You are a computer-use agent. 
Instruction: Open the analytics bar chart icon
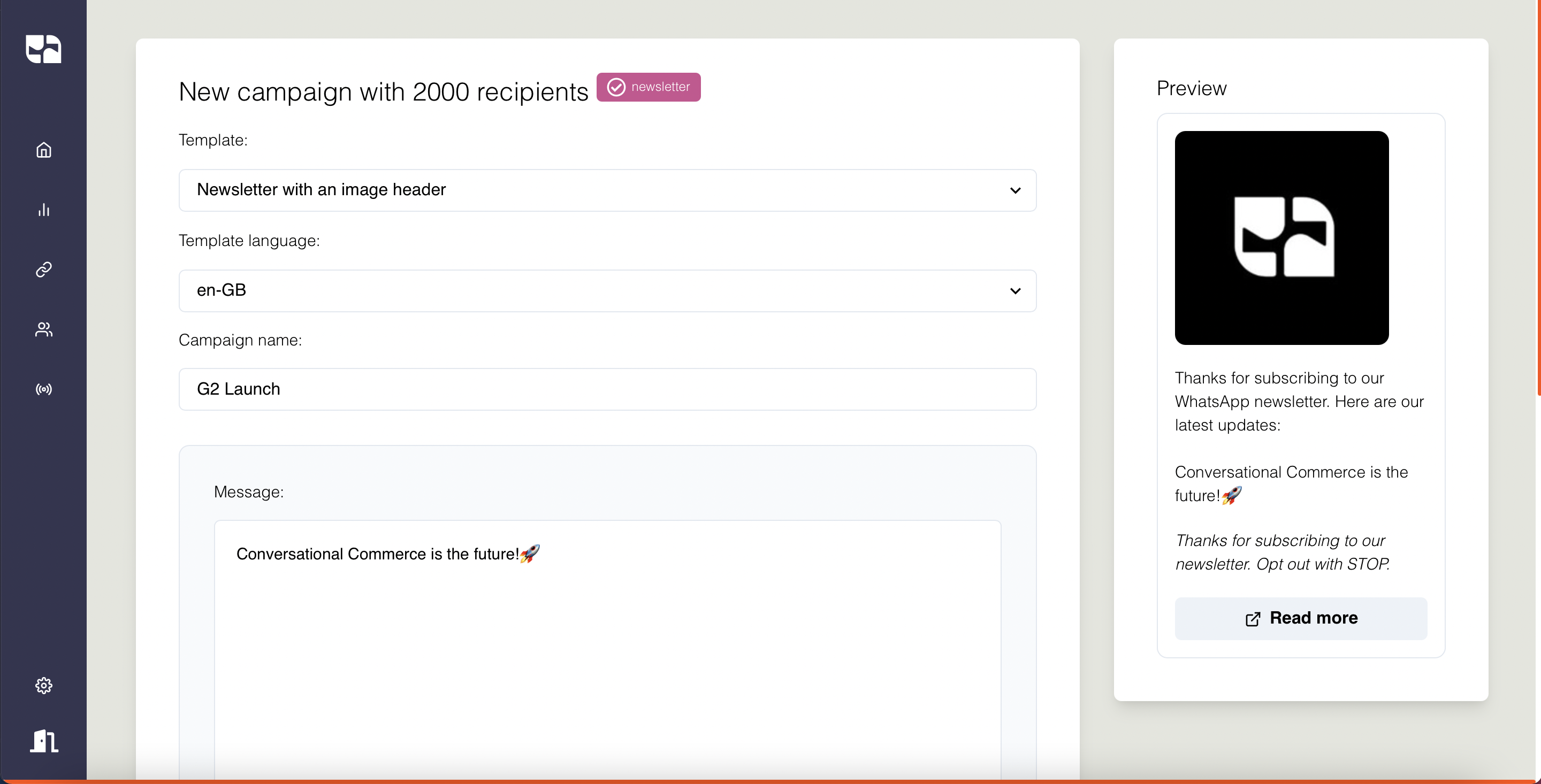pyautogui.click(x=44, y=209)
